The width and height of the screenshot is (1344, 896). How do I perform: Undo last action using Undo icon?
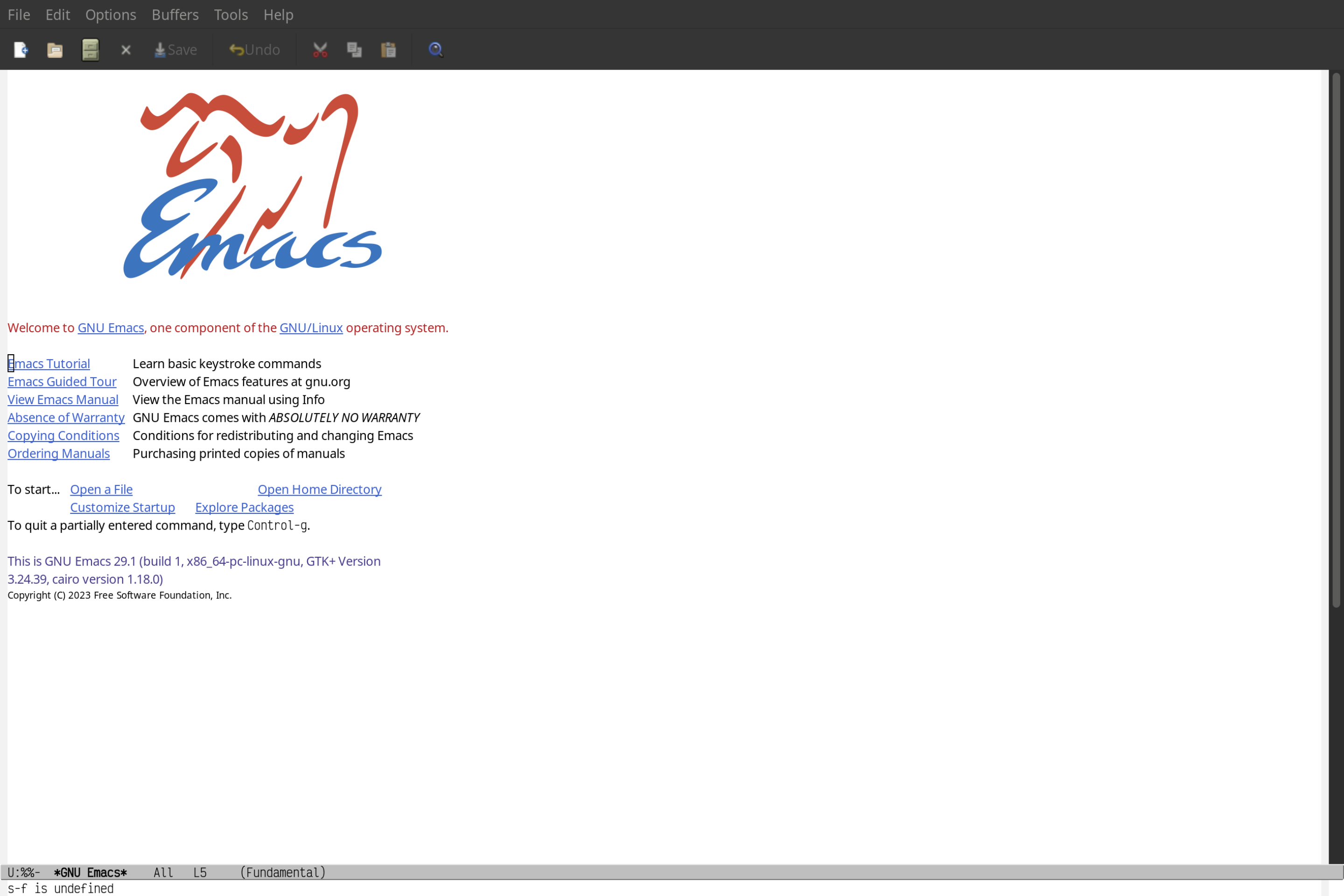click(253, 49)
